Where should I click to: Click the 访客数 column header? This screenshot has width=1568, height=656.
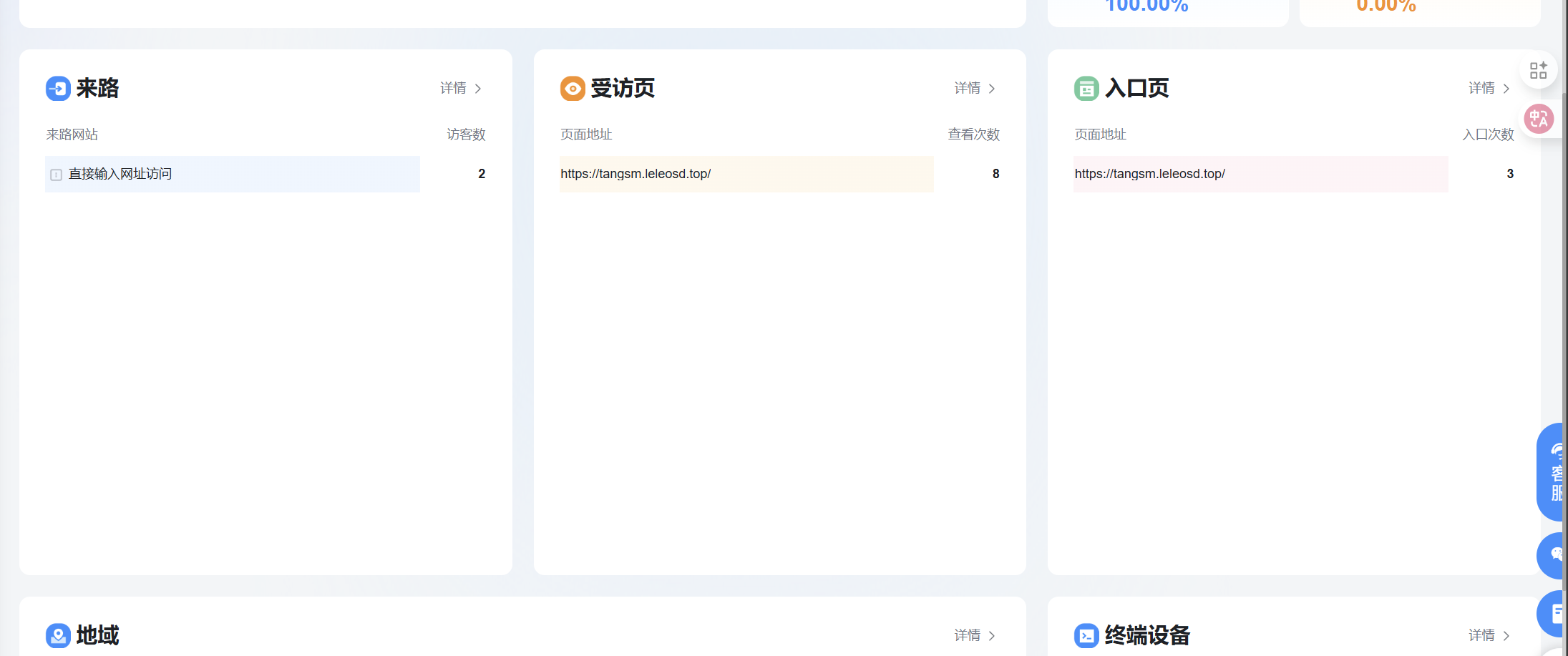tap(464, 134)
